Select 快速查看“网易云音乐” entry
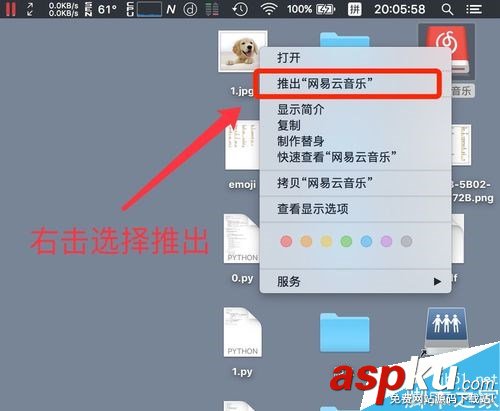The image size is (500, 411). pos(355,157)
